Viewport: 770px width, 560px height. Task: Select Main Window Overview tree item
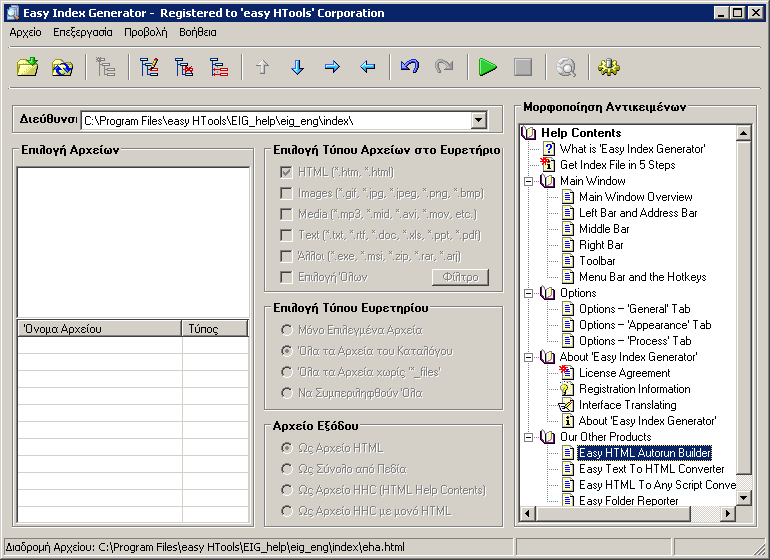coord(635,197)
